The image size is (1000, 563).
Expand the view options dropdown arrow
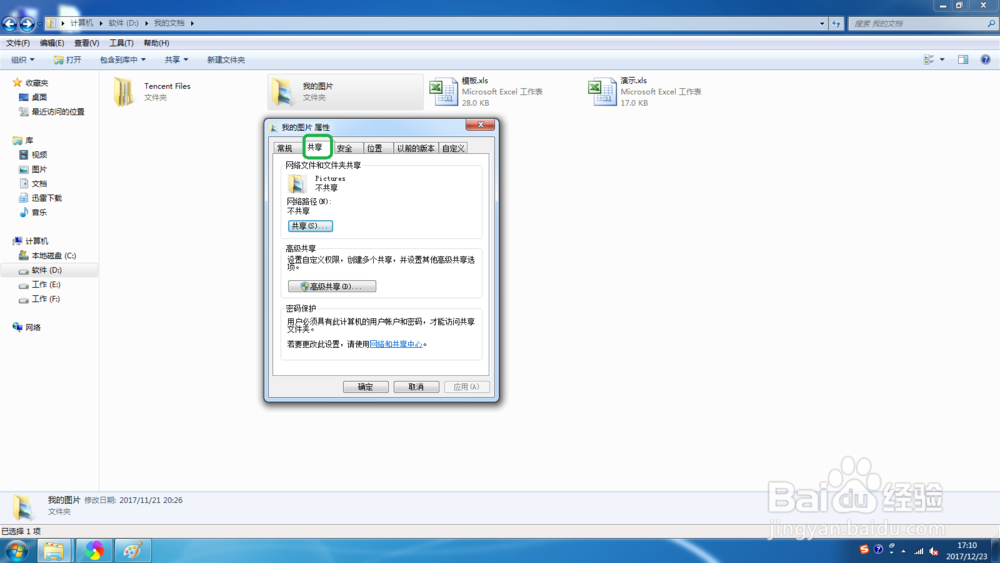click(x=942, y=59)
